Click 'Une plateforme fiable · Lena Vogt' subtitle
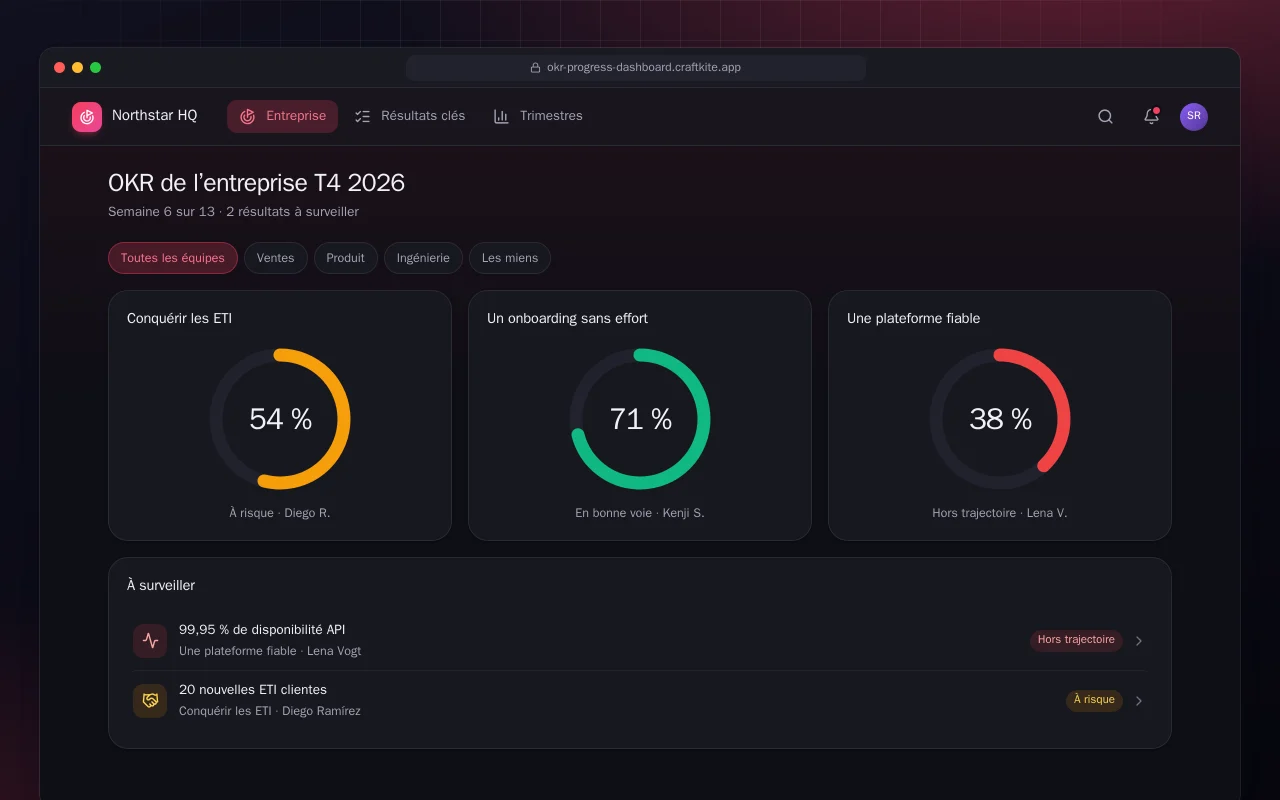 coord(270,651)
